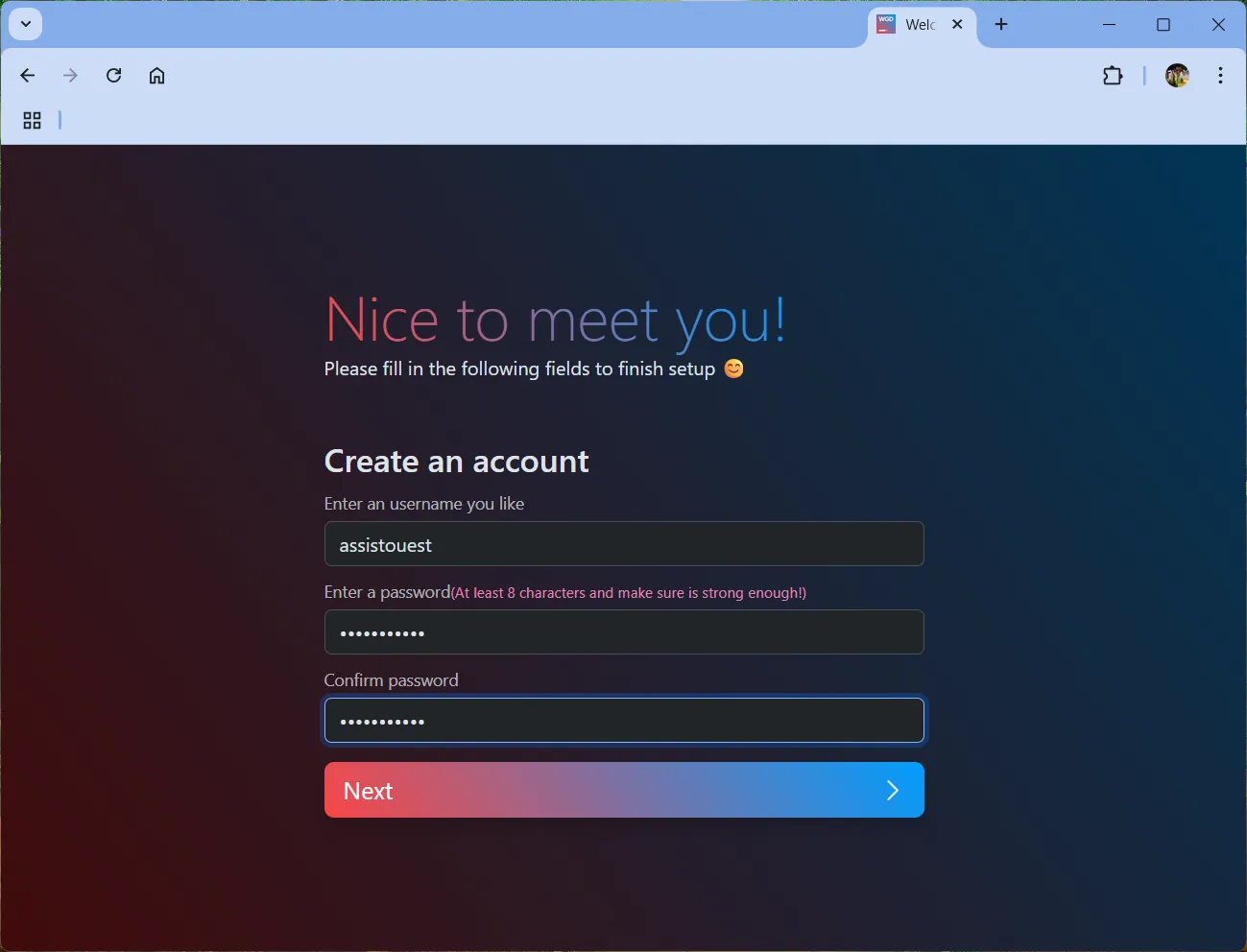This screenshot has height=952, width=1247.
Task: Click the forward navigation arrow
Action: tap(70, 76)
